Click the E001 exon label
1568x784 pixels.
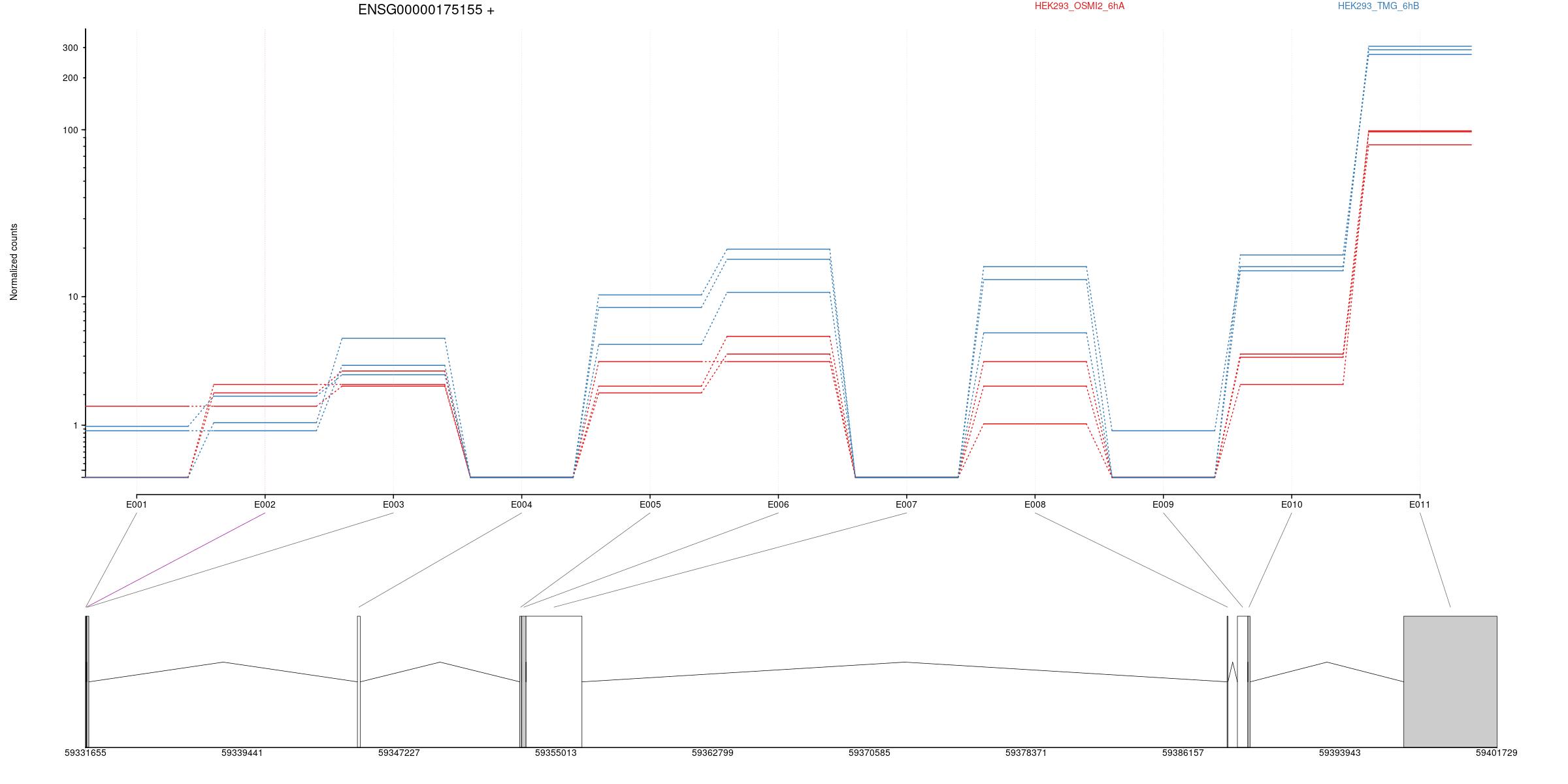(x=137, y=504)
